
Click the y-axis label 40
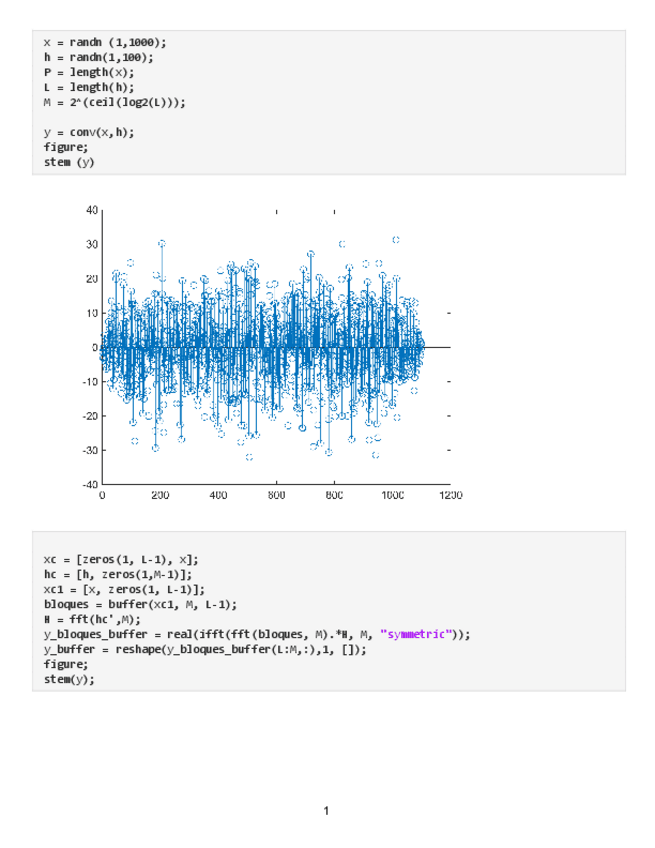pos(92,210)
